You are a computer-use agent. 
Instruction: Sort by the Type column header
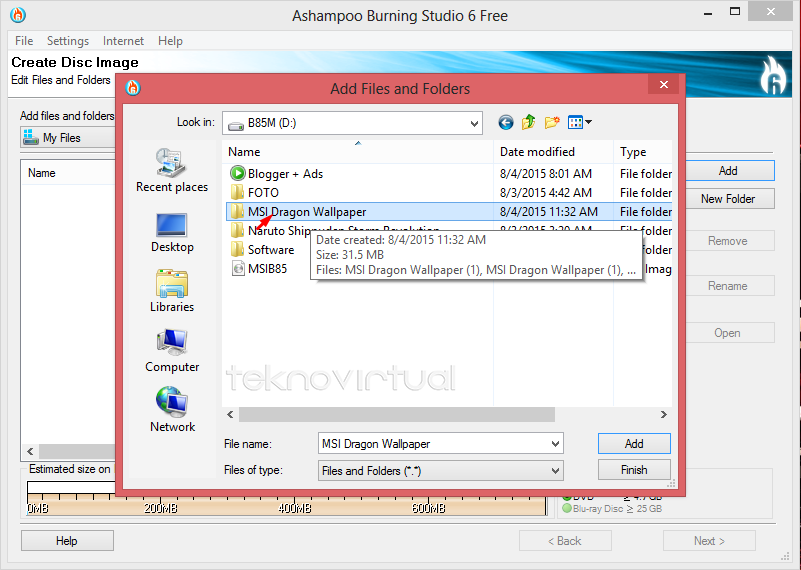pos(643,152)
